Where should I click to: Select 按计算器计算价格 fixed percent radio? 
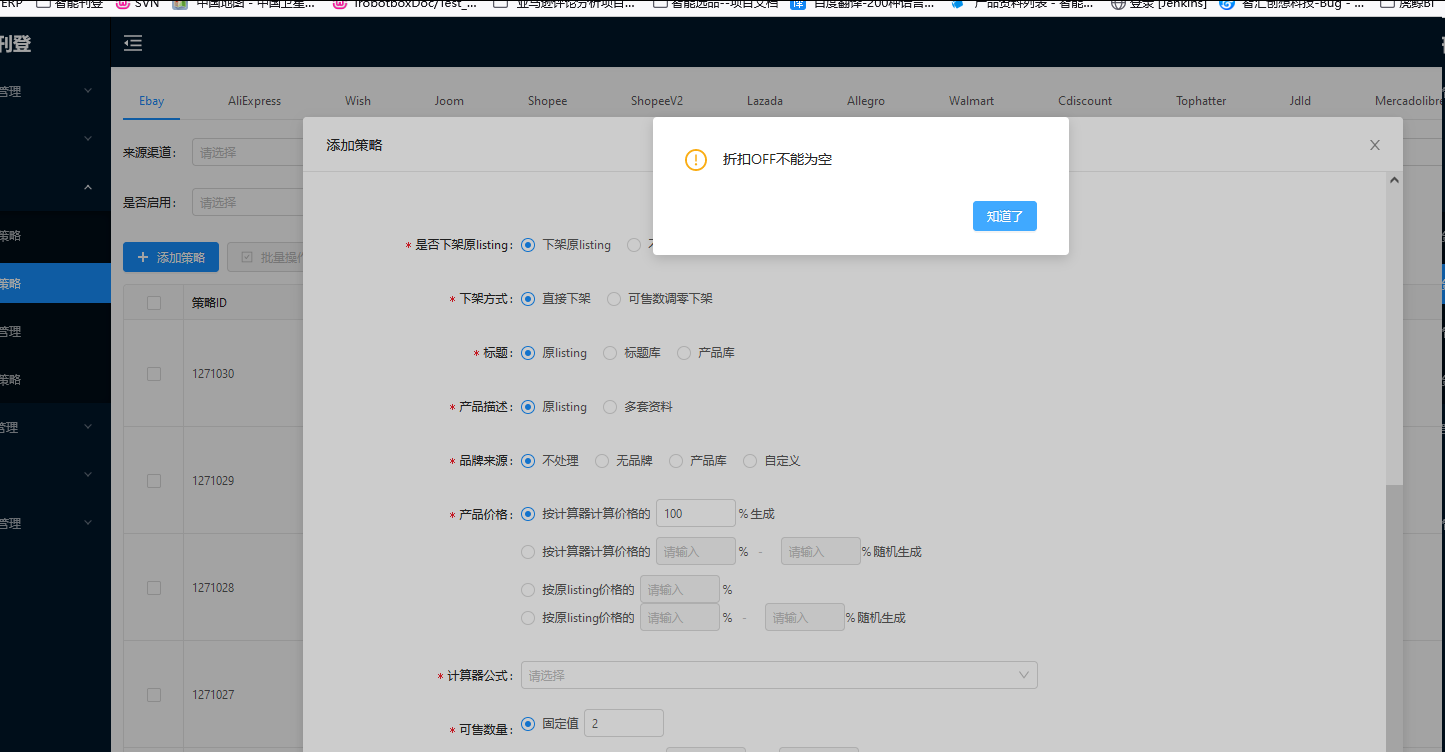(x=528, y=514)
